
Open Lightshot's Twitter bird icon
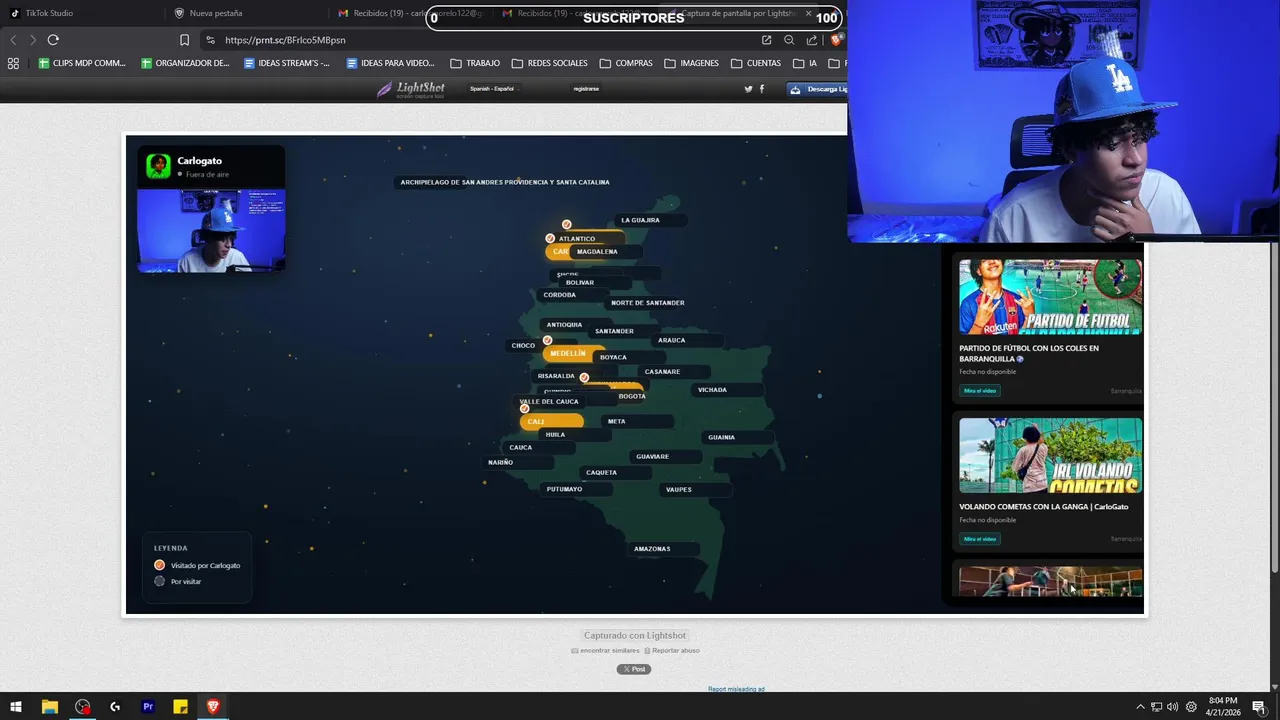[748, 89]
